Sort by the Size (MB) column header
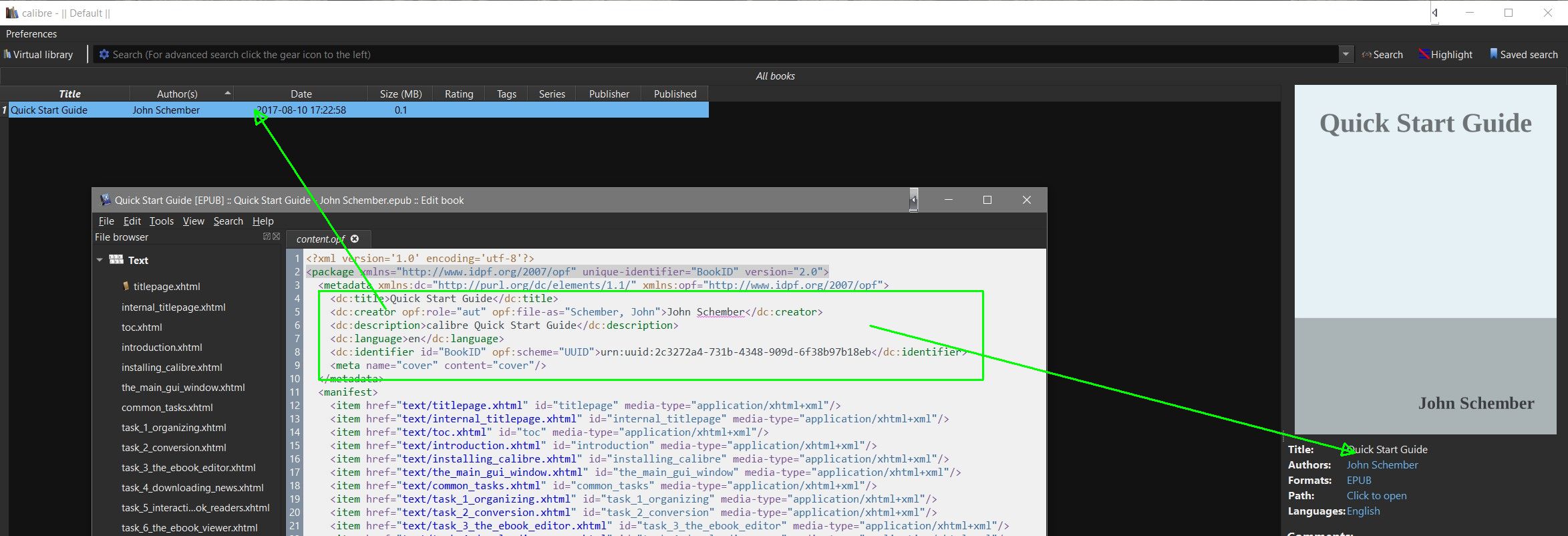 point(400,94)
